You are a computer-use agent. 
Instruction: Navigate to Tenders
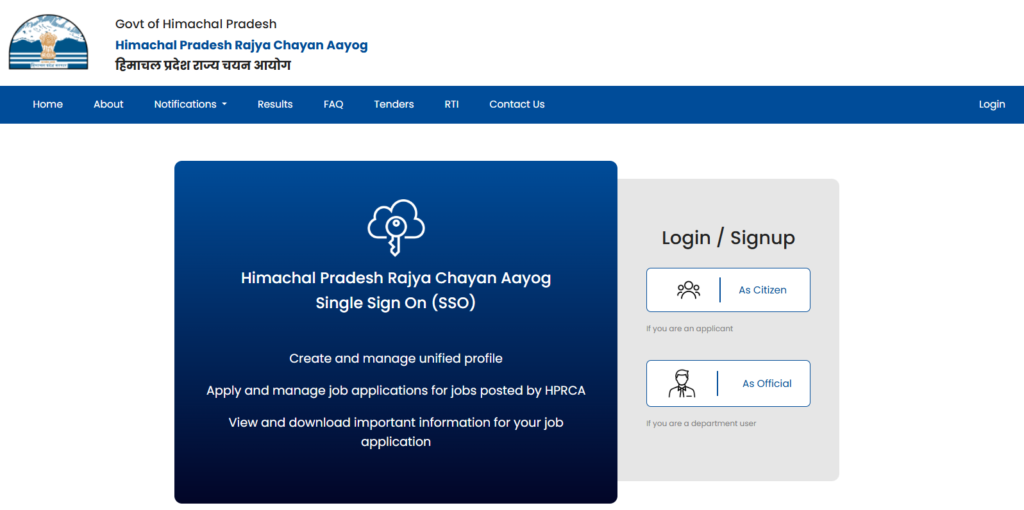(x=394, y=104)
